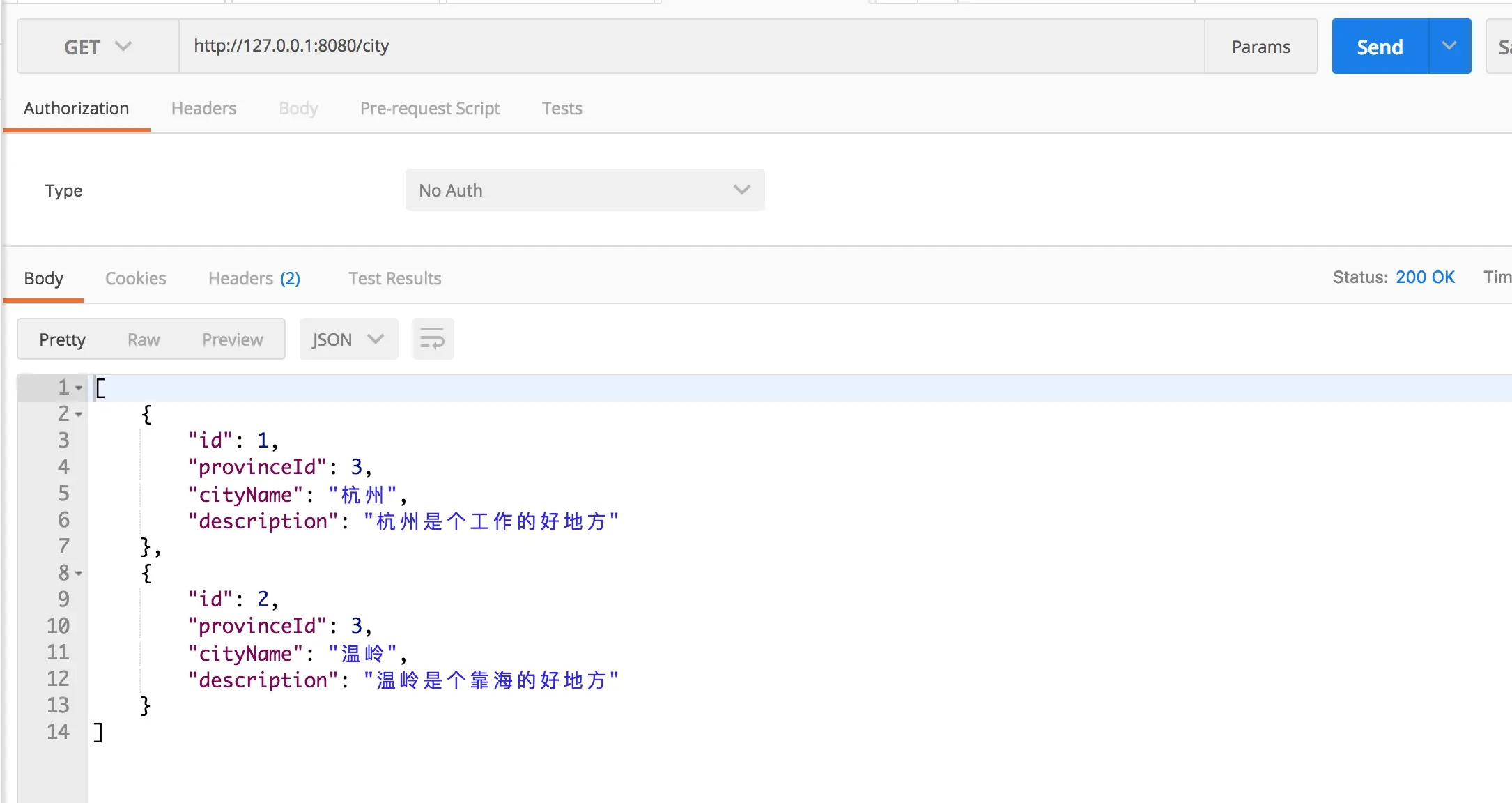Open the Params editor

(x=1260, y=47)
